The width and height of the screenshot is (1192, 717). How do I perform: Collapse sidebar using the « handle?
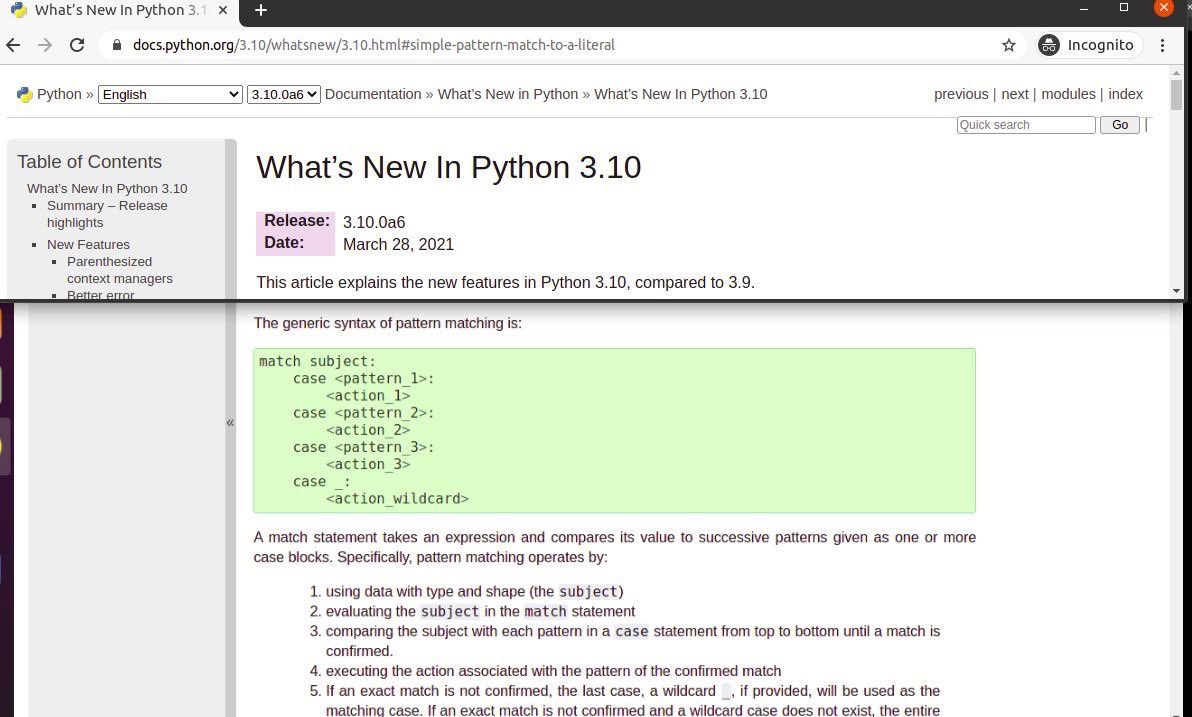(x=230, y=423)
